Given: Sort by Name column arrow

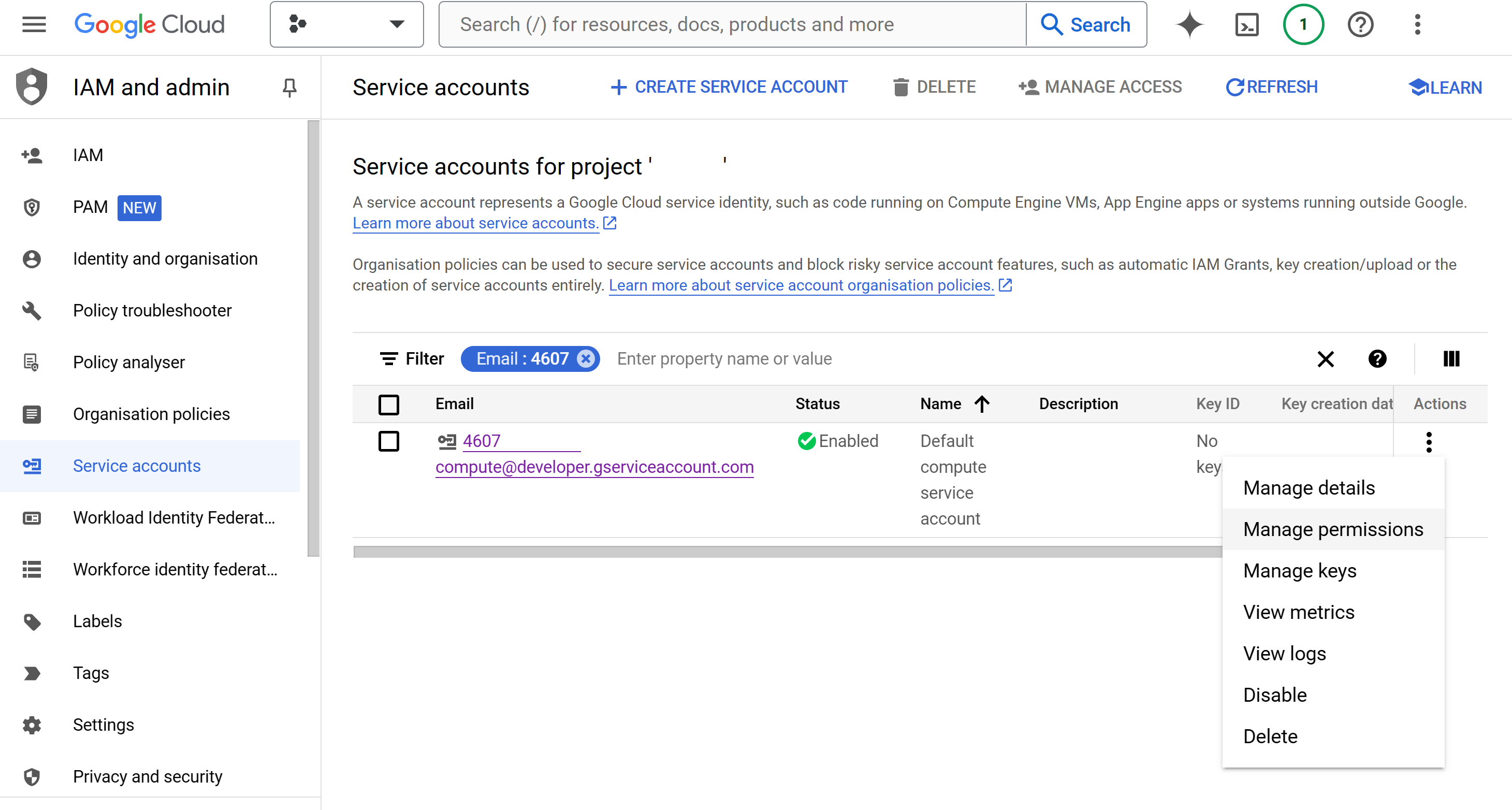Looking at the screenshot, I should (982, 404).
